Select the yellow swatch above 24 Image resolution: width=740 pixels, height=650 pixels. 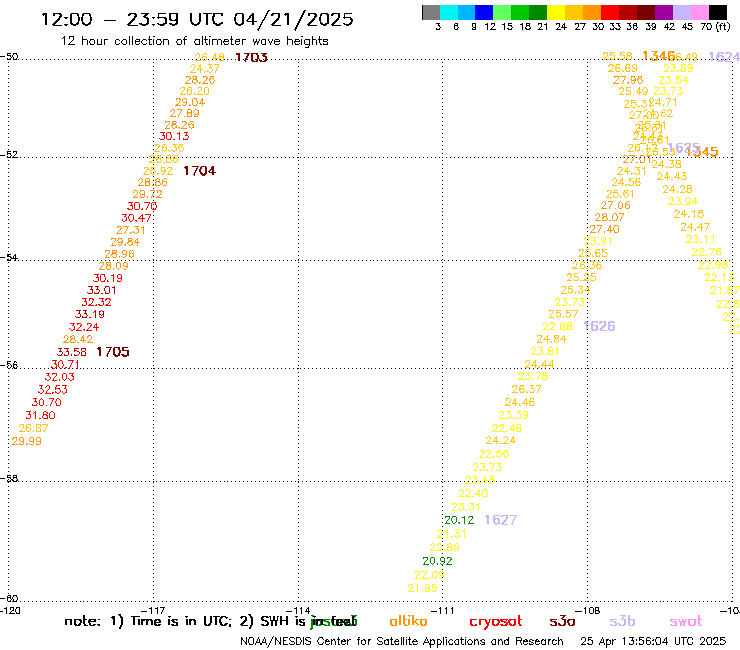coord(556,12)
